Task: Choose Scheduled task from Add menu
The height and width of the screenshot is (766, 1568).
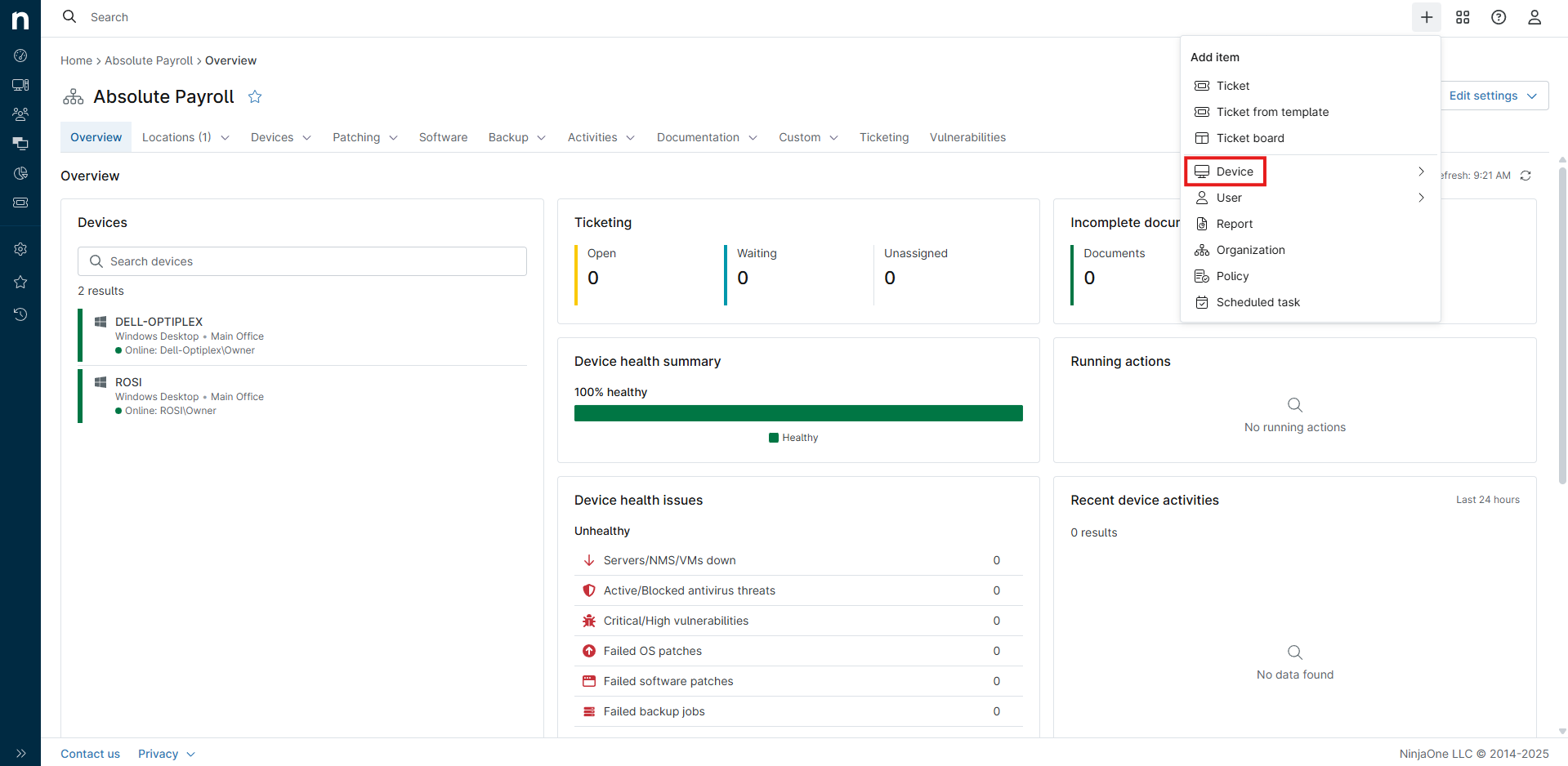Action: click(1258, 302)
